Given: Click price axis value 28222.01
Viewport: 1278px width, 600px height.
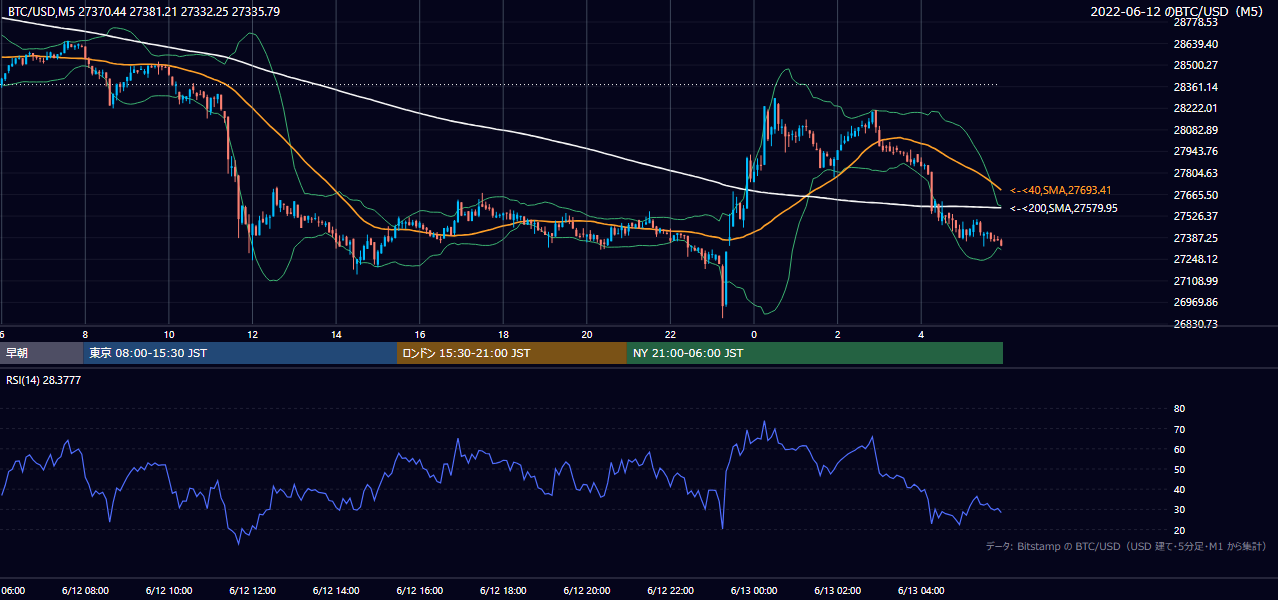Looking at the screenshot, I should pyautogui.click(x=1195, y=108).
